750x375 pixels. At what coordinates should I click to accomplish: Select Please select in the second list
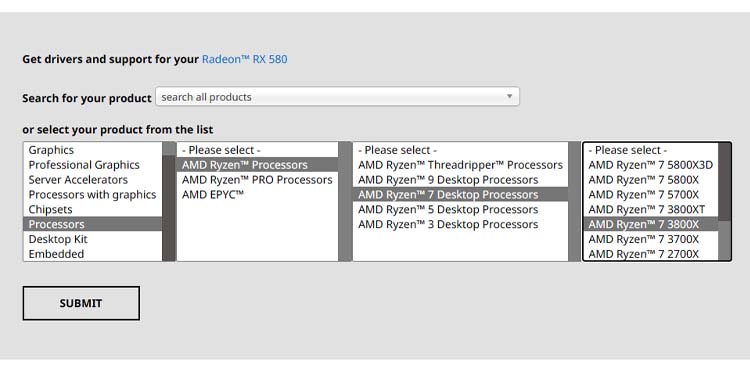[258, 150]
